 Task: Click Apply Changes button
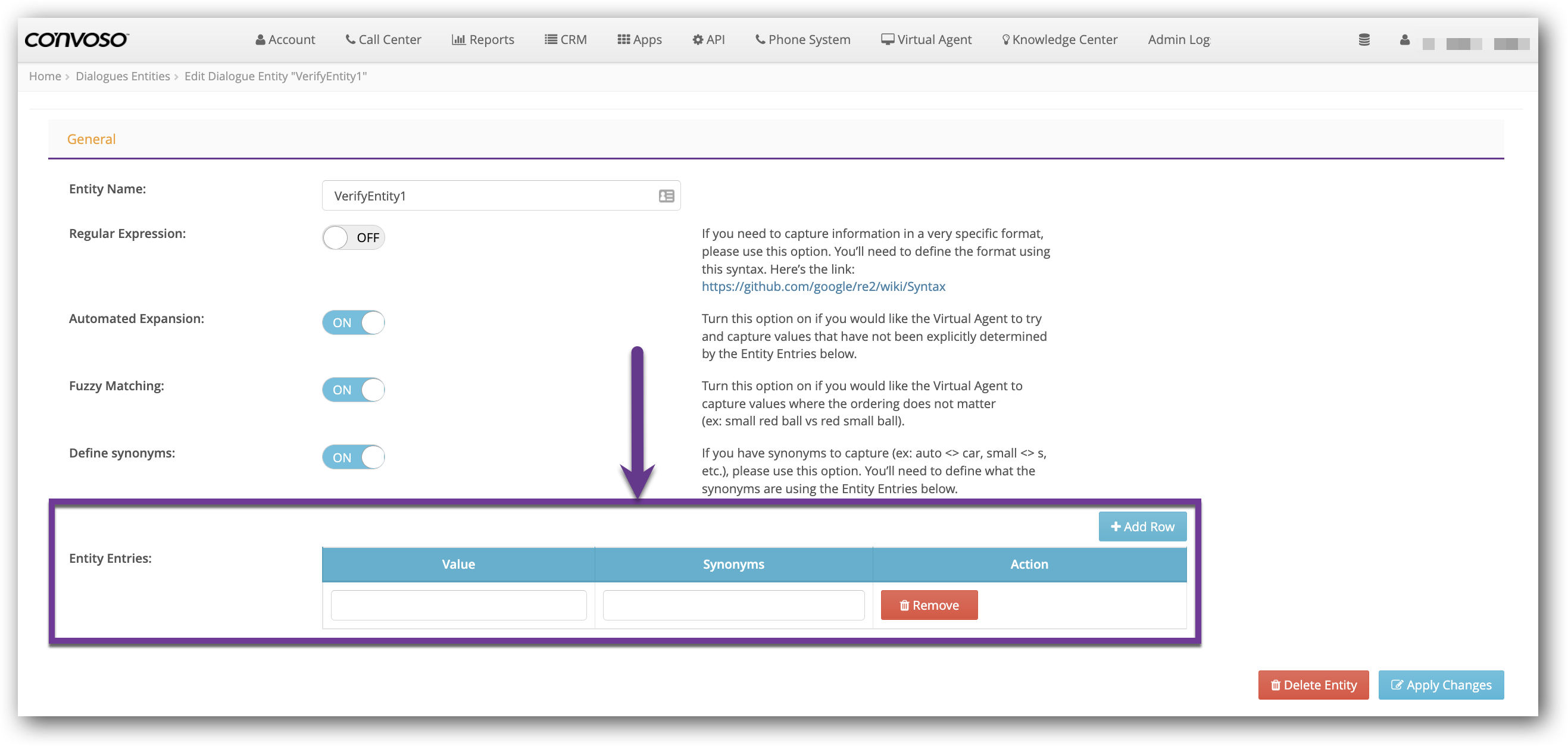pyautogui.click(x=1441, y=685)
